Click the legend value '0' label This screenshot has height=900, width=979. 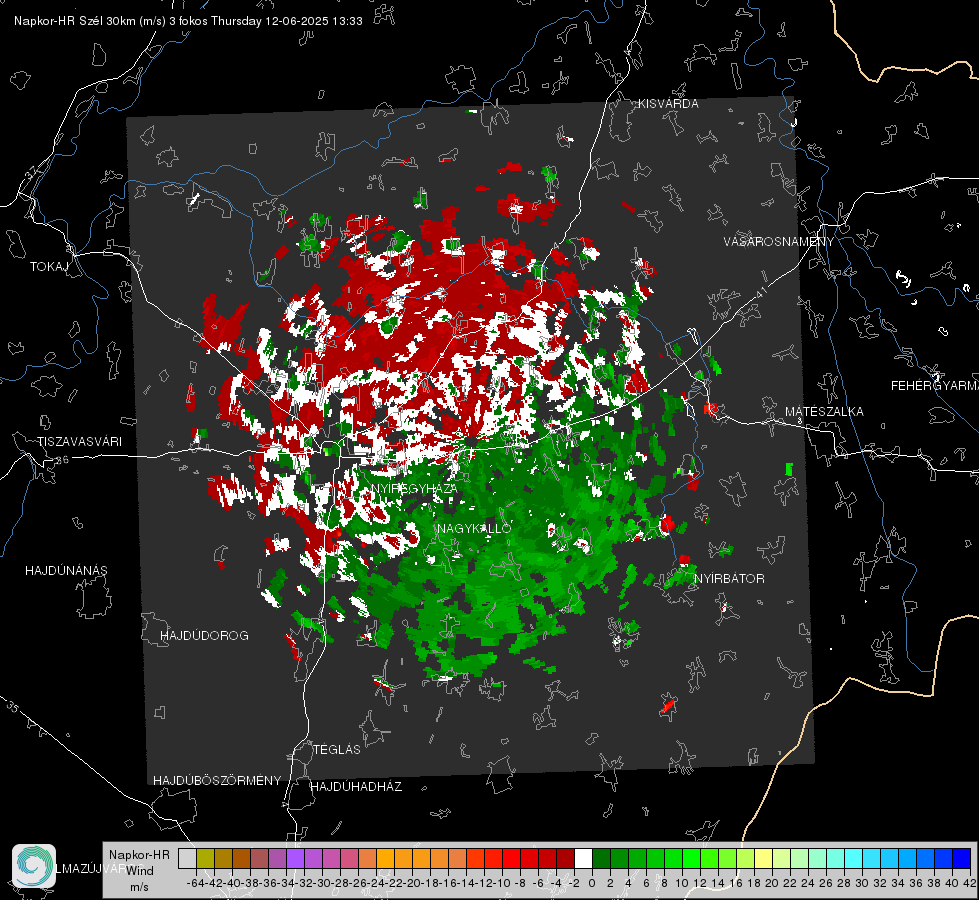[x=591, y=883]
